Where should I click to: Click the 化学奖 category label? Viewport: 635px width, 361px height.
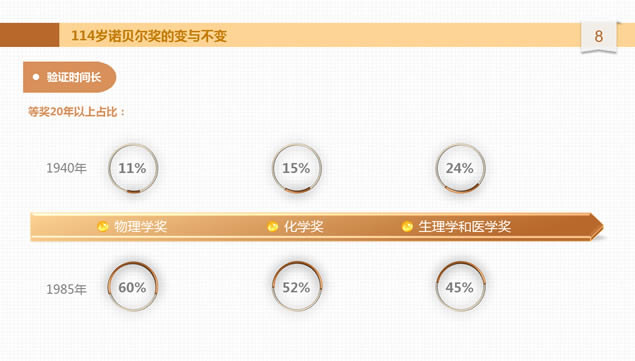click(303, 226)
